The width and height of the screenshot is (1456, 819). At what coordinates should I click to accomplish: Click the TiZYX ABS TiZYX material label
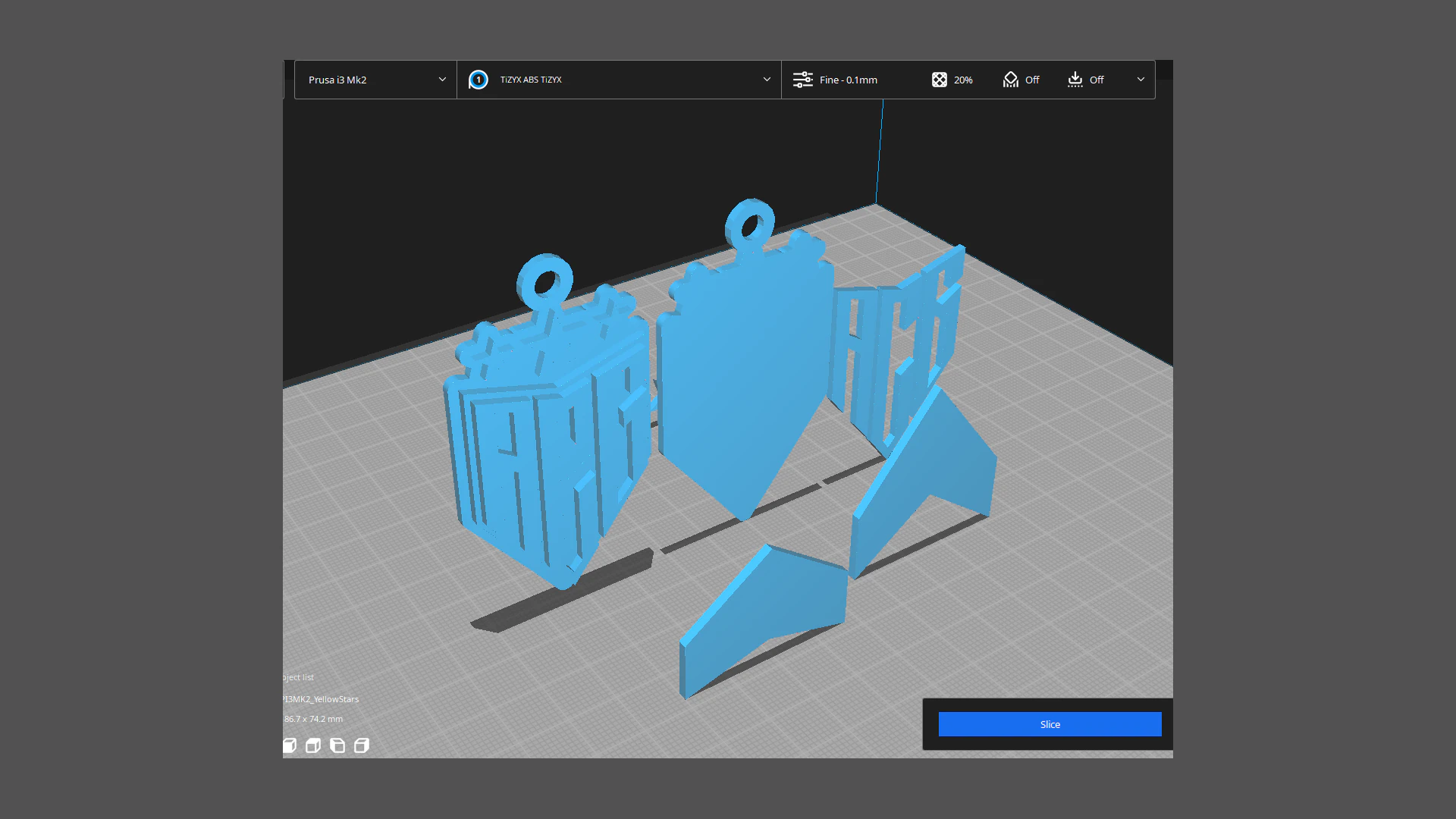click(531, 80)
